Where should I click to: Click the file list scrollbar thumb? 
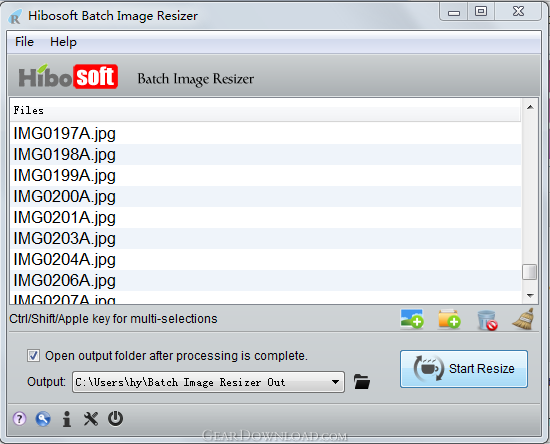pyautogui.click(x=529, y=272)
